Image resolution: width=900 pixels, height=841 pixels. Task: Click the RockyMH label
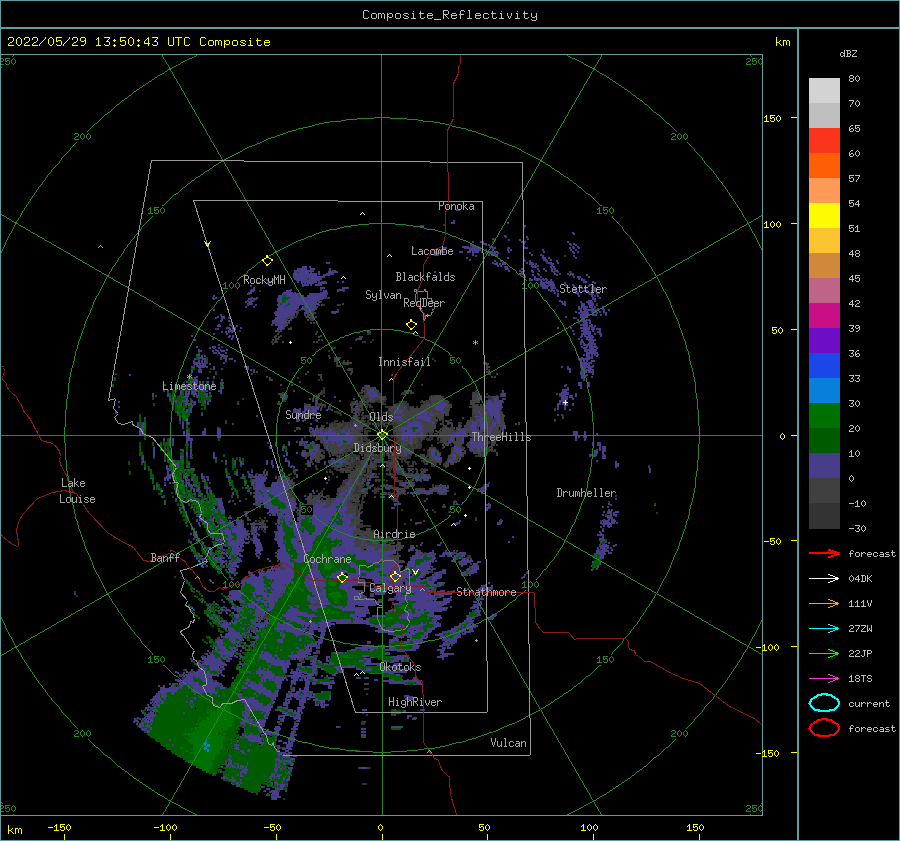click(264, 280)
